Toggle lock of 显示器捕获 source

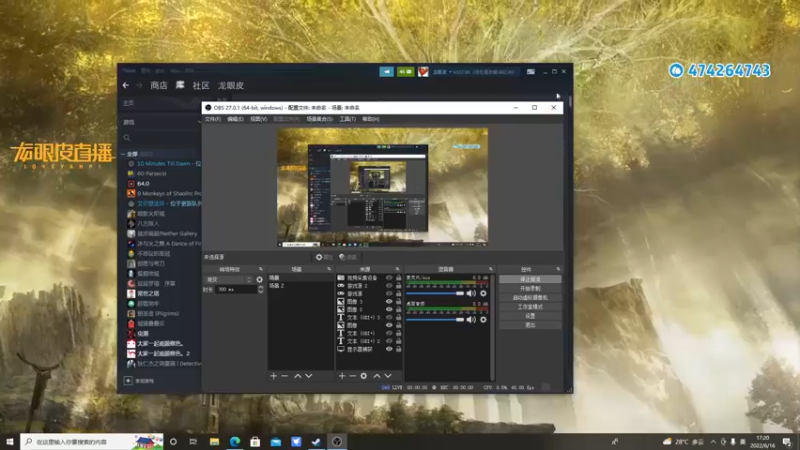pos(398,349)
